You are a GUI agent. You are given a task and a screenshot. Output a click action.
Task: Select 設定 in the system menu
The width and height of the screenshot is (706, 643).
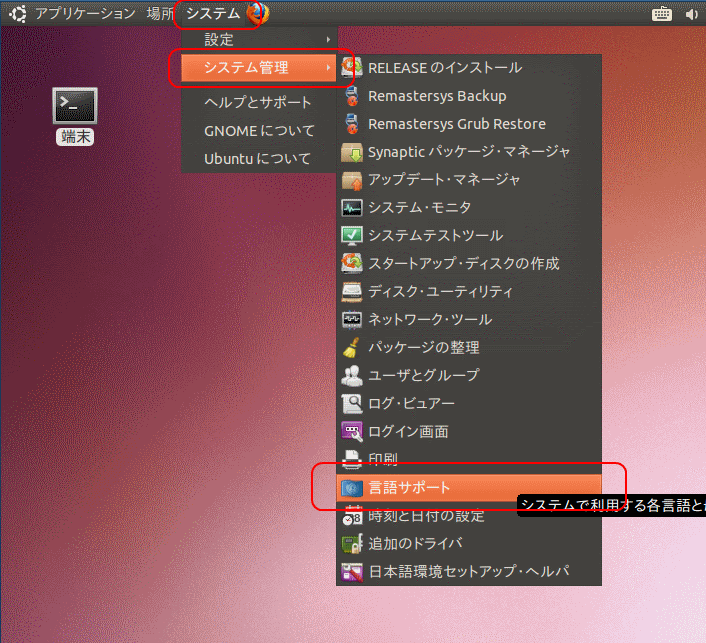pos(258,40)
